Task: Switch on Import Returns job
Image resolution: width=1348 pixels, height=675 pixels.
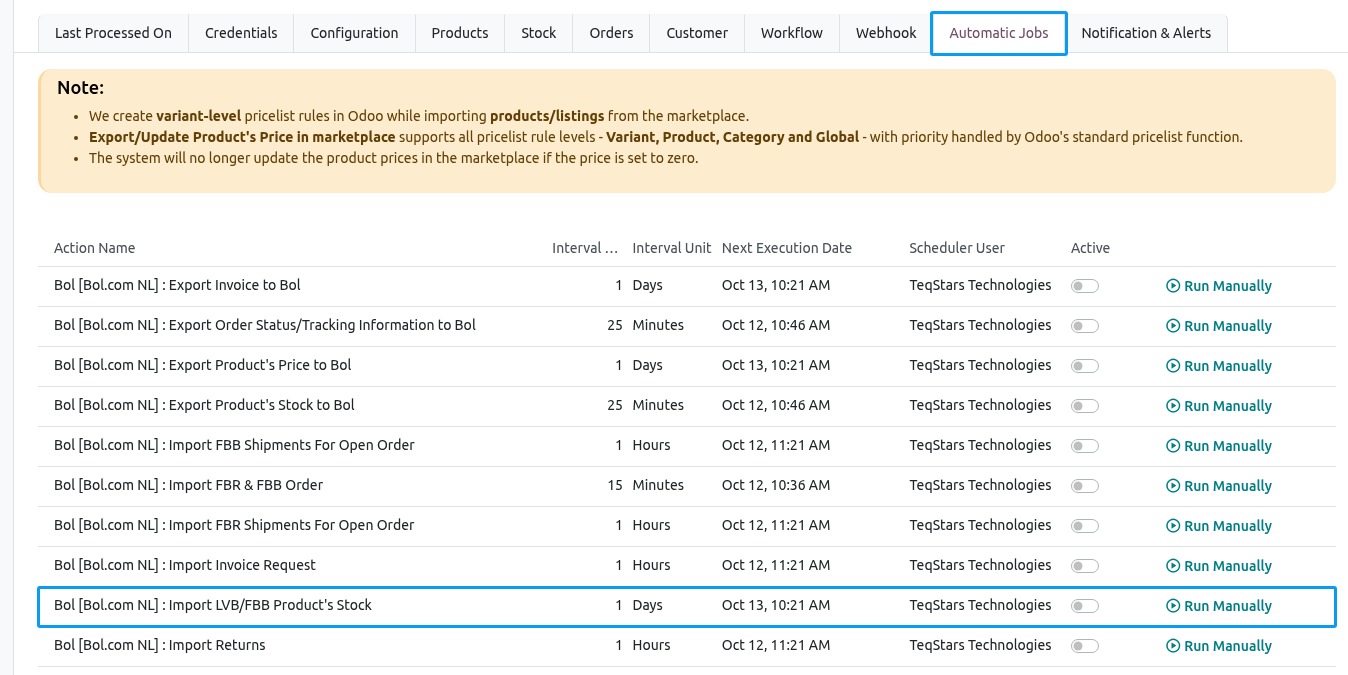Action: (x=1085, y=646)
